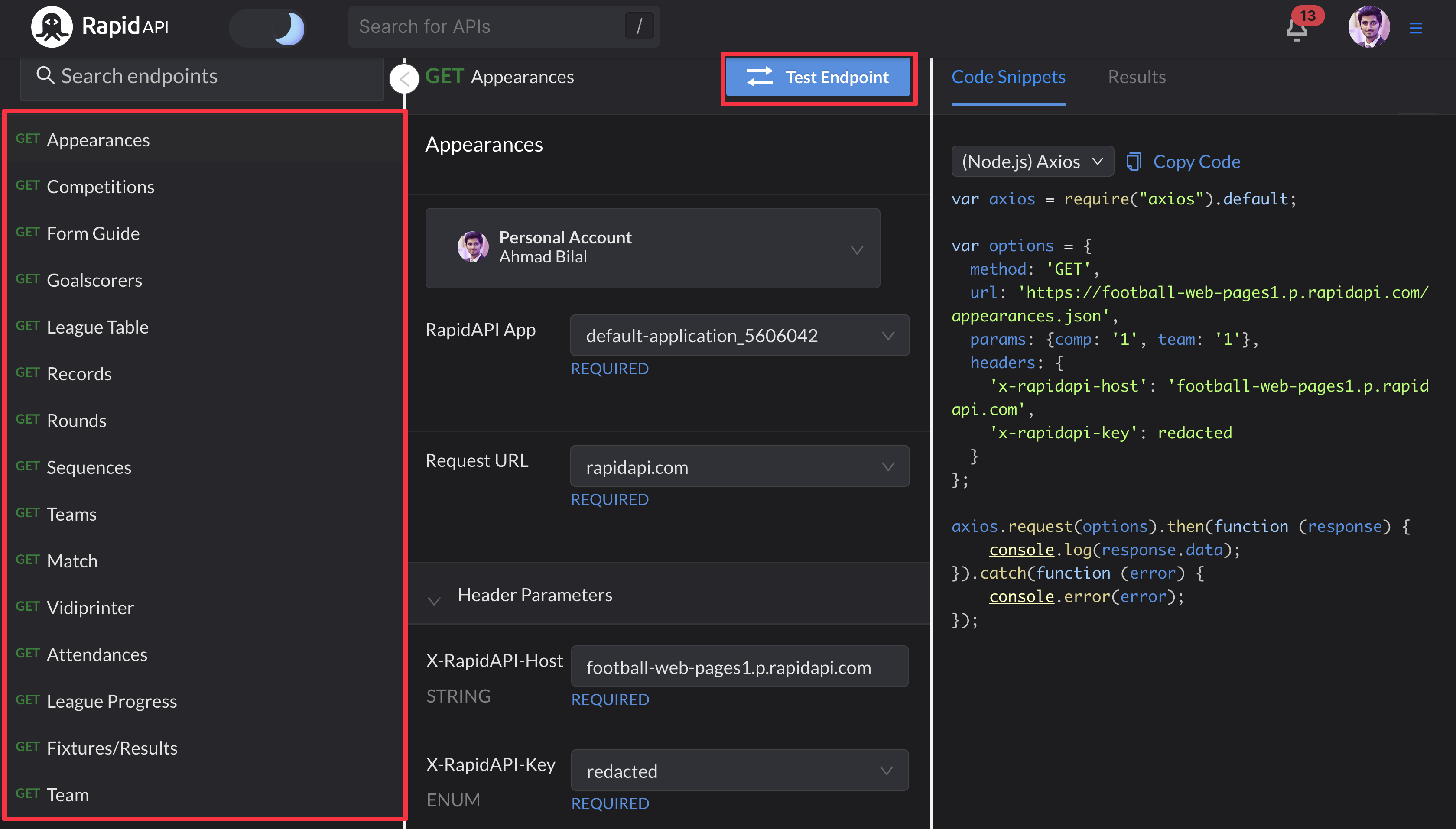The height and width of the screenshot is (829, 1456).
Task: Select the League Table endpoint
Action: [97, 327]
